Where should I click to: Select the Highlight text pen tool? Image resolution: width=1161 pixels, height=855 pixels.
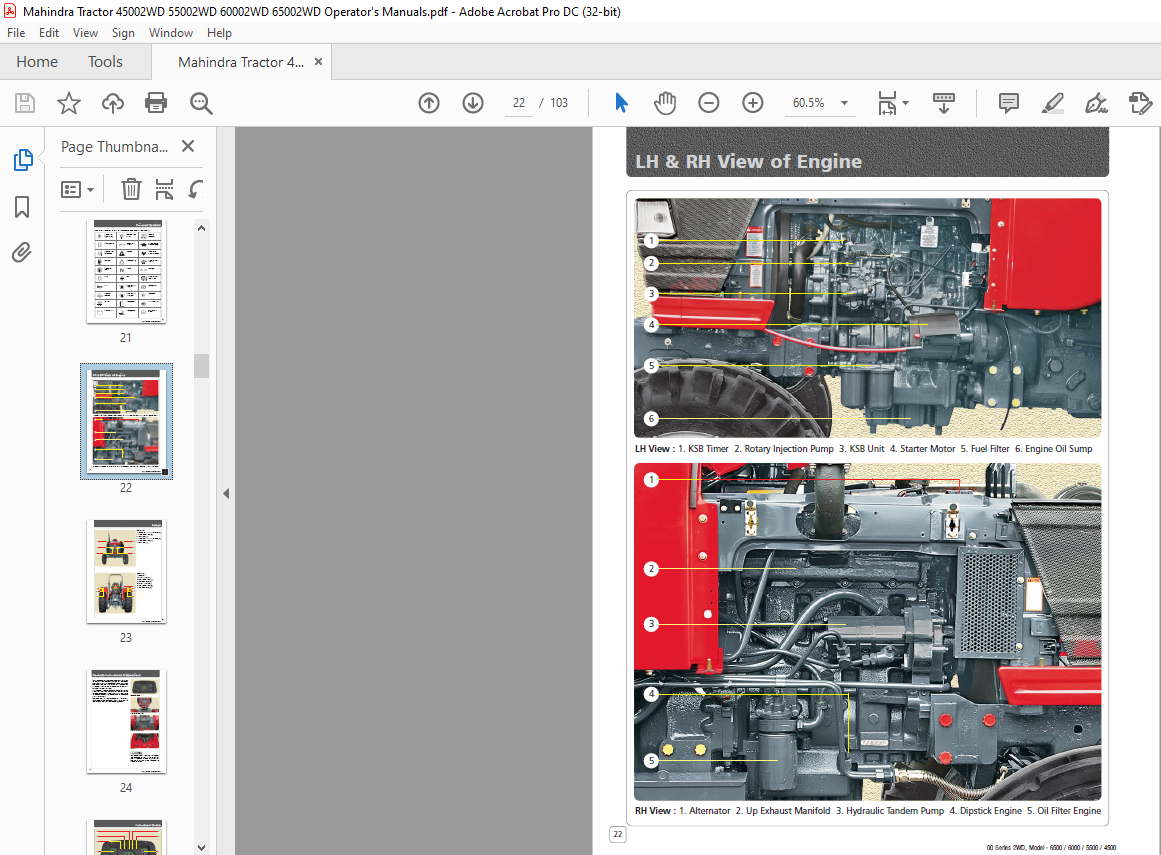(1052, 103)
